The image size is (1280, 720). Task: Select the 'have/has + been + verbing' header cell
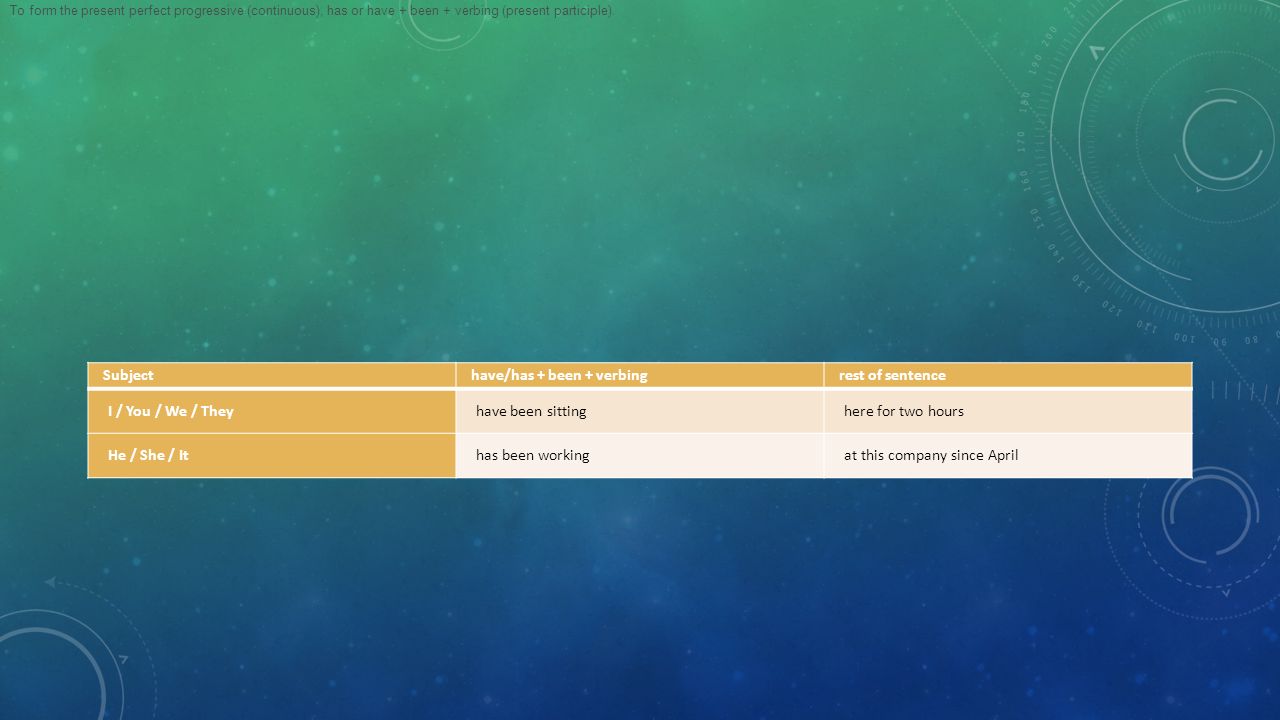click(x=640, y=375)
